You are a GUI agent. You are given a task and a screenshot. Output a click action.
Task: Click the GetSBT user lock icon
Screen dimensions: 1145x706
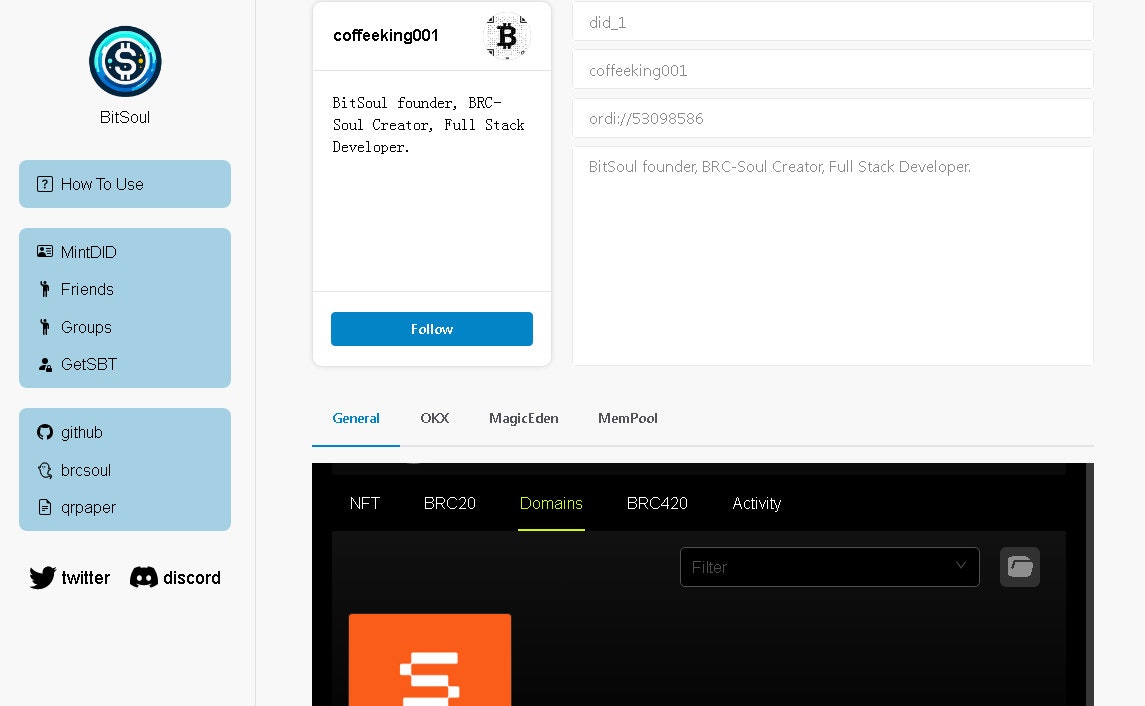(x=45, y=364)
